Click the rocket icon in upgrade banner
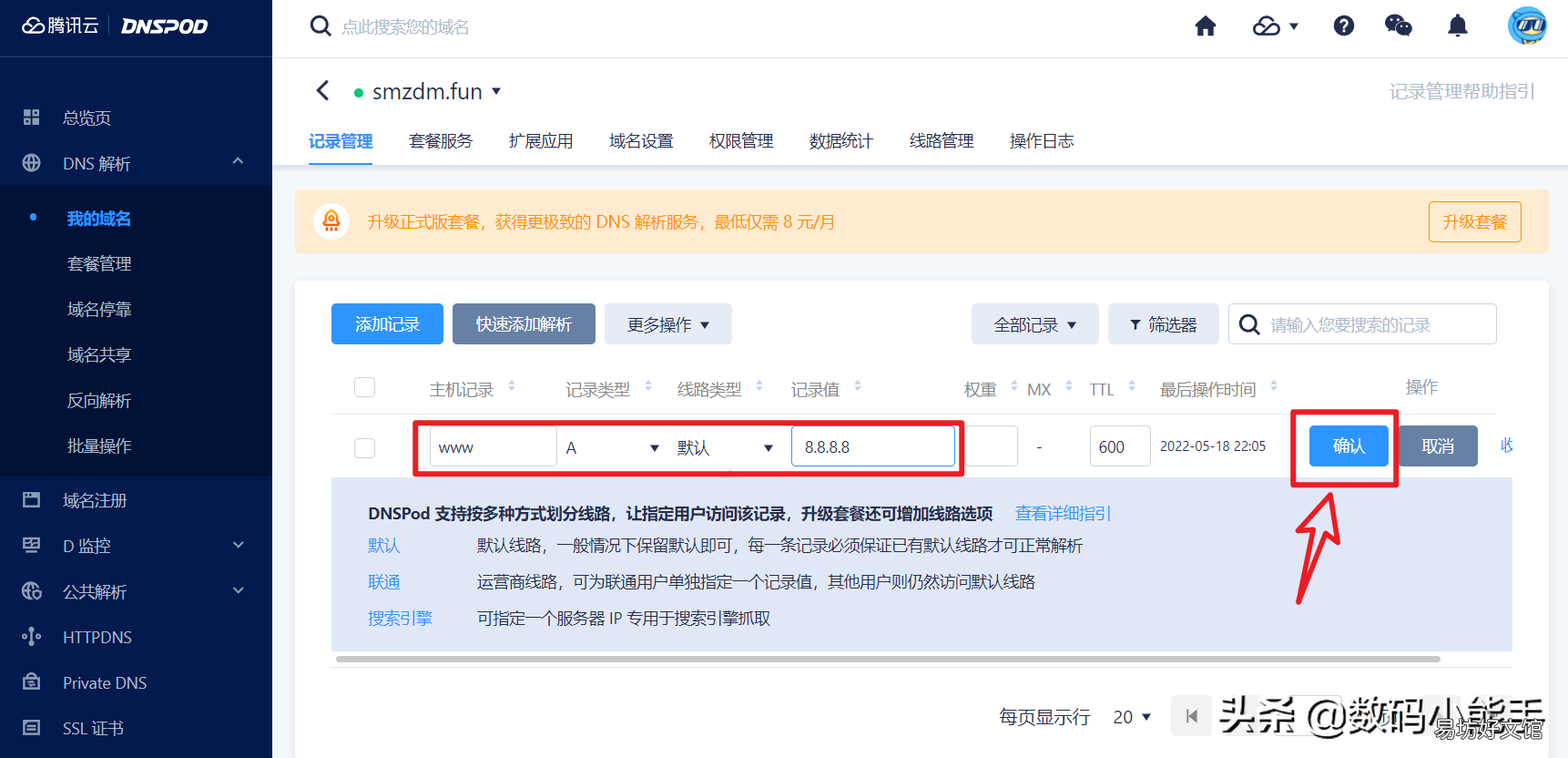Image resolution: width=1568 pixels, height=758 pixels. [331, 221]
